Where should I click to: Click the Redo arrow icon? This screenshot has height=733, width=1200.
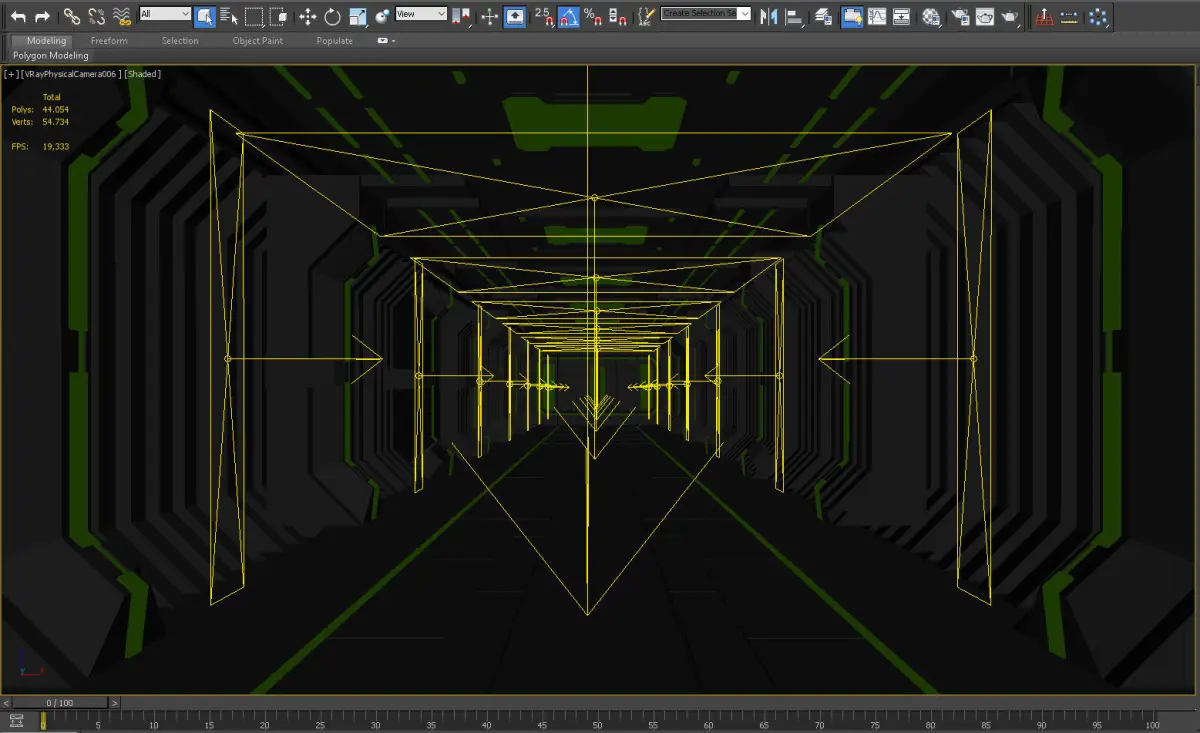coord(42,16)
